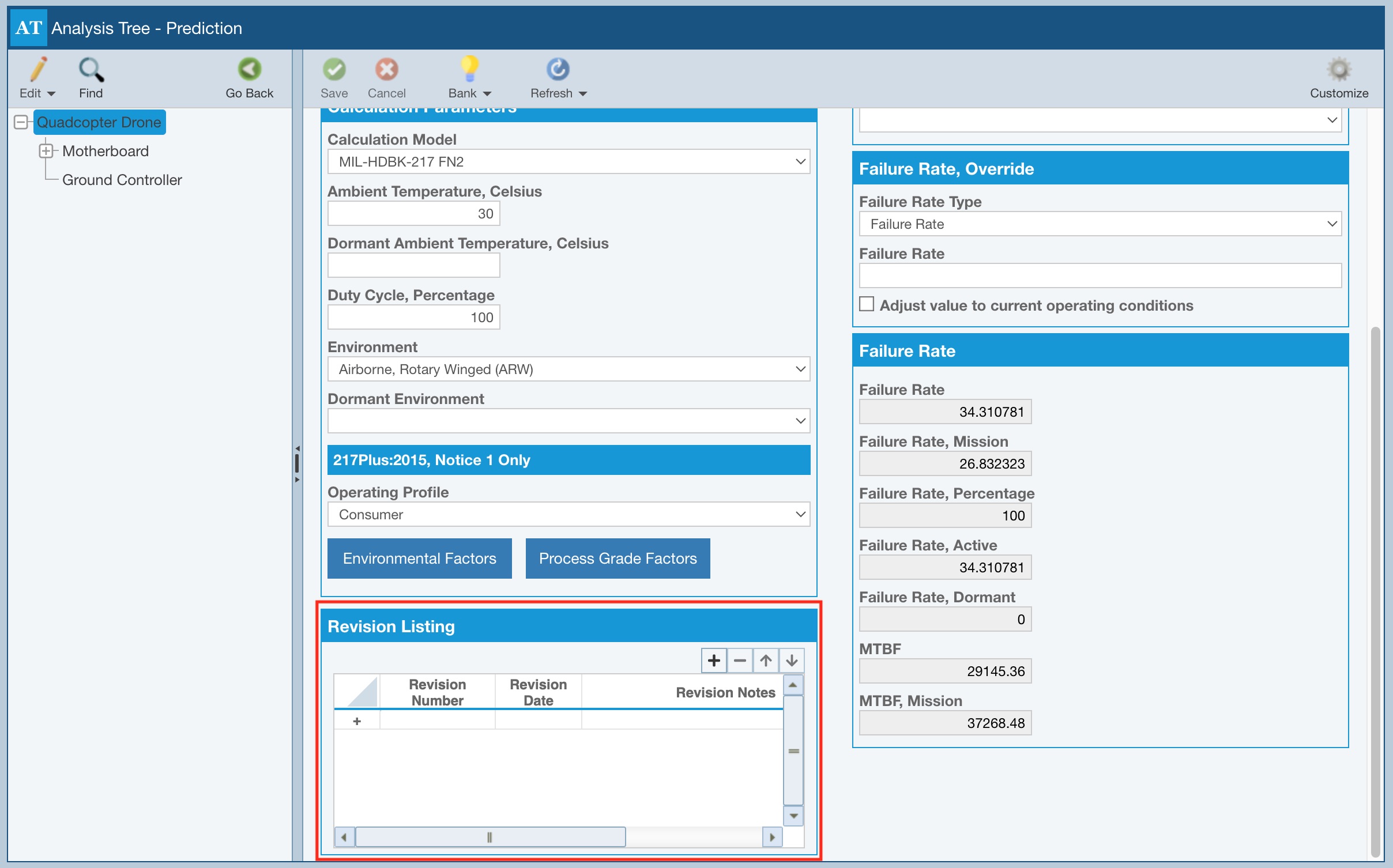
Task: Click the Refresh icon
Action: tap(557, 70)
